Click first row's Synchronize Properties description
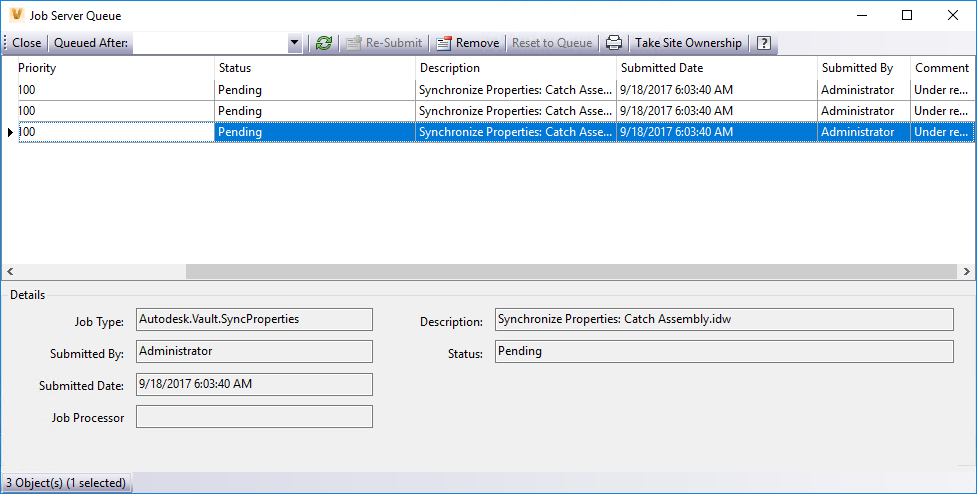Viewport: 977px width, 494px height. (x=516, y=90)
